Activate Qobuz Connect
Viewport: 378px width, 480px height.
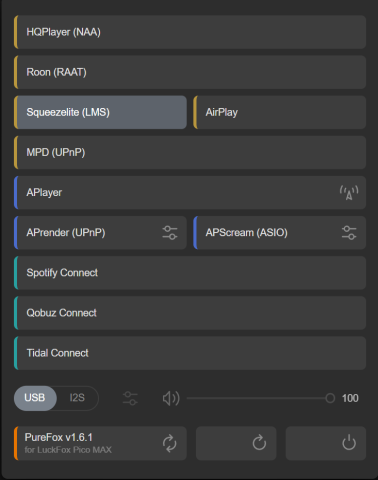pyautogui.click(x=190, y=313)
